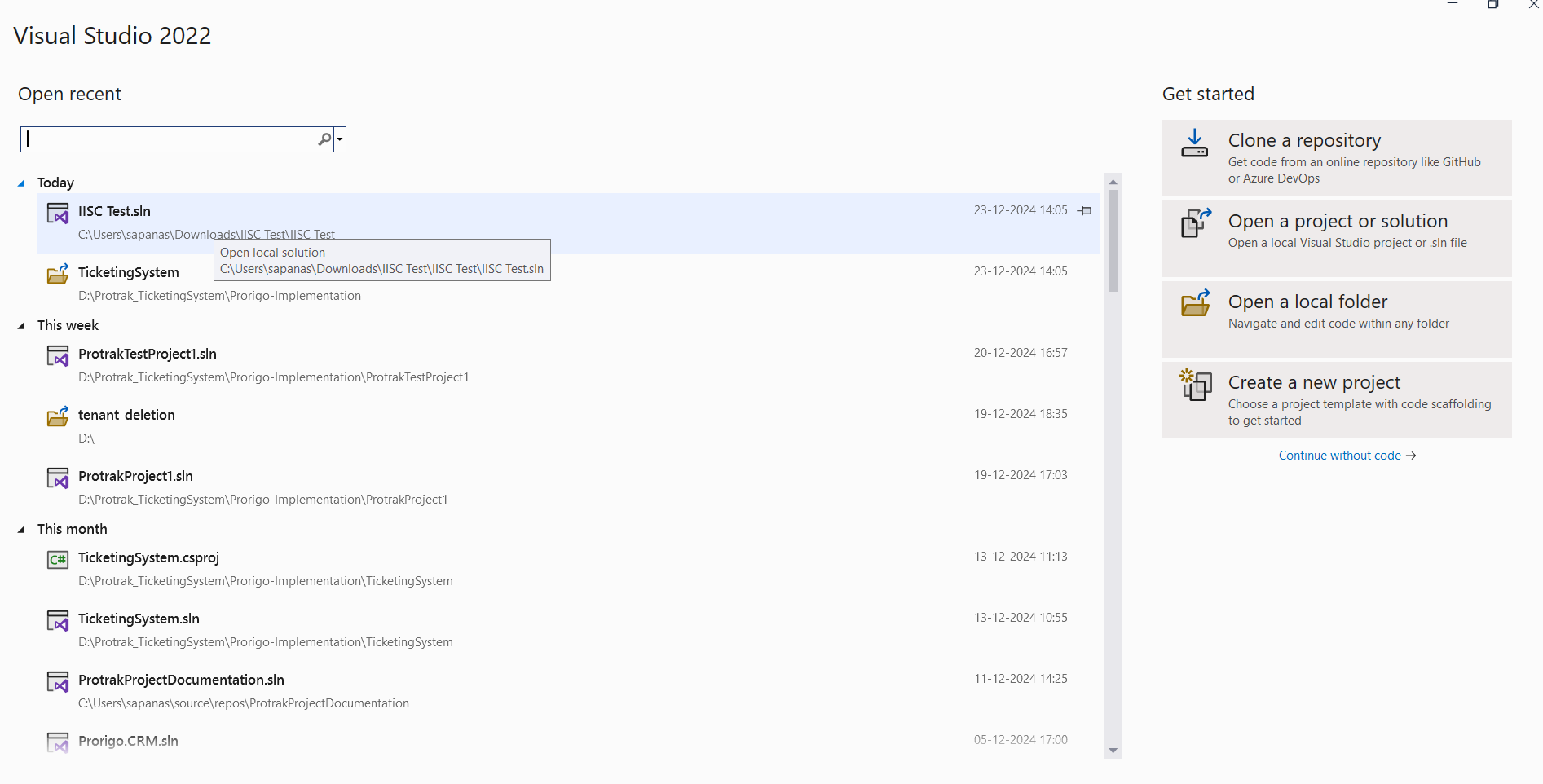Open the search filter dropdown arrow

339,139
